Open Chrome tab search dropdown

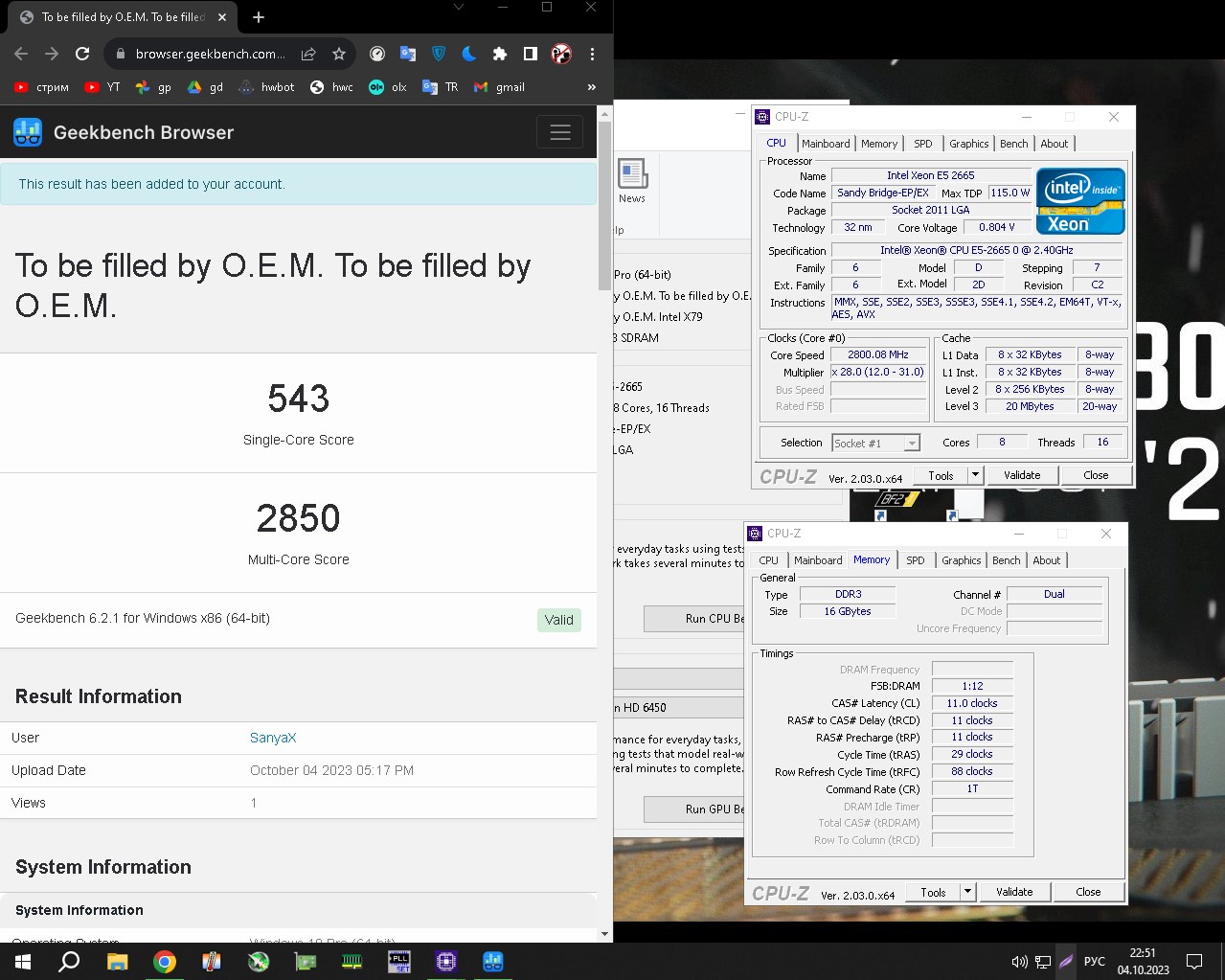458,8
